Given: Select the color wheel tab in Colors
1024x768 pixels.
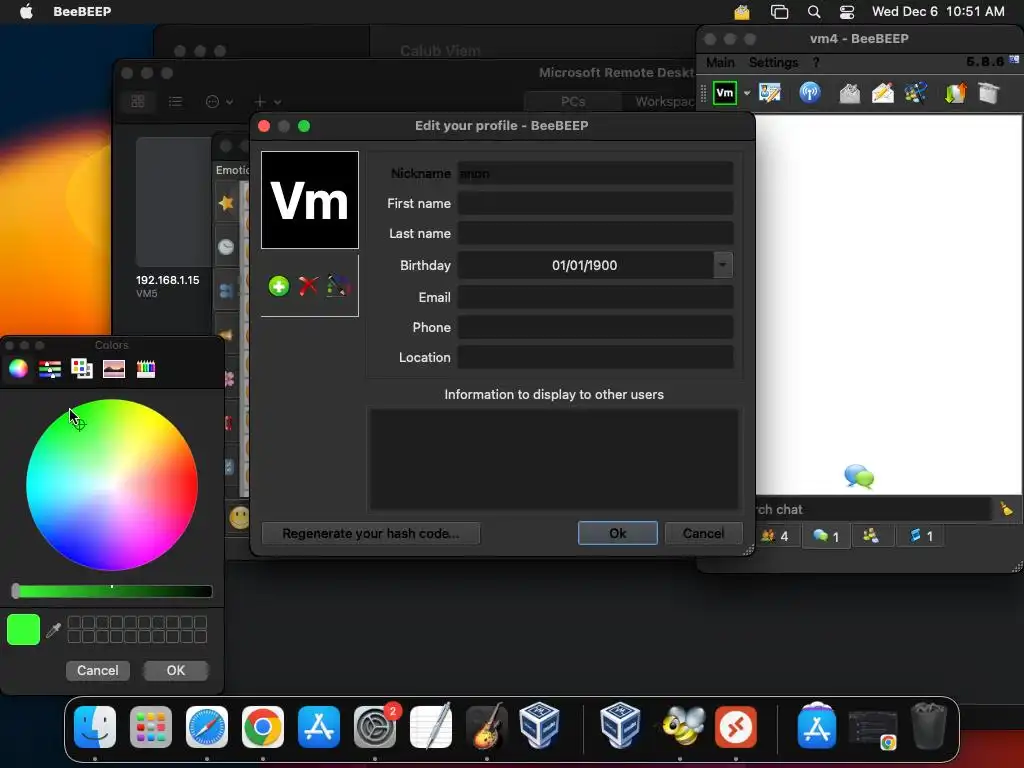Looking at the screenshot, I should coord(18,369).
